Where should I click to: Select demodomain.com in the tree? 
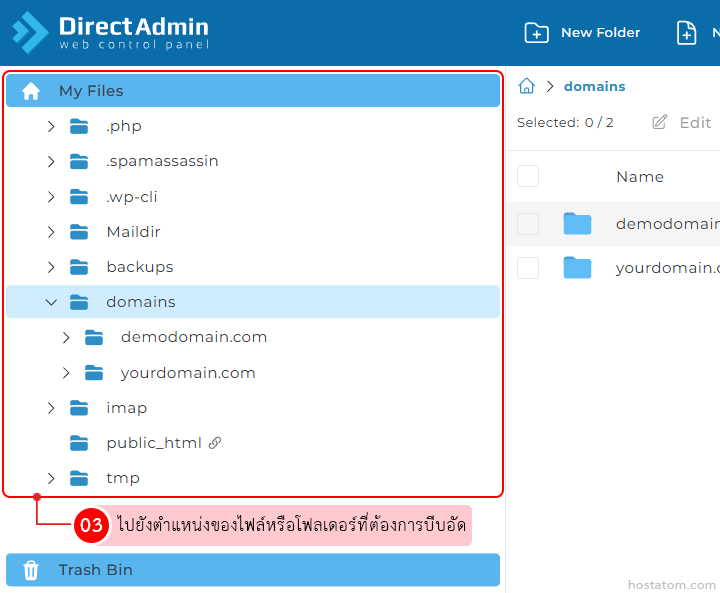coord(194,338)
